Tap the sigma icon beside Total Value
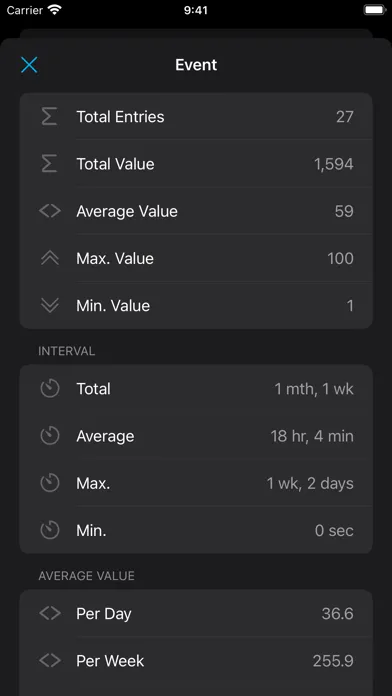The width and height of the screenshot is (392, 696). (49, 164)
